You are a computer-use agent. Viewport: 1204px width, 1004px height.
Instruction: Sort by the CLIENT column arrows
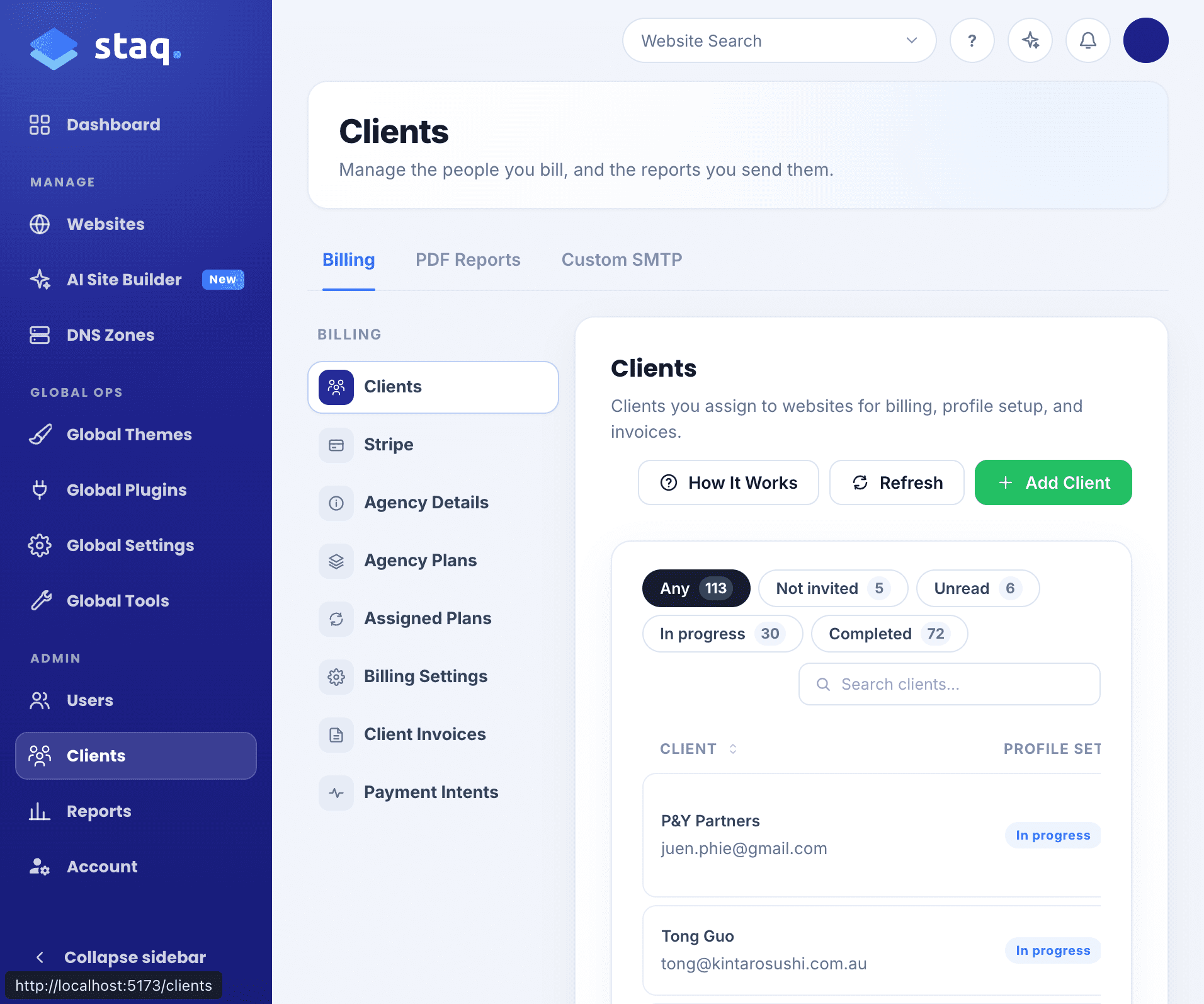click(733, 749)
